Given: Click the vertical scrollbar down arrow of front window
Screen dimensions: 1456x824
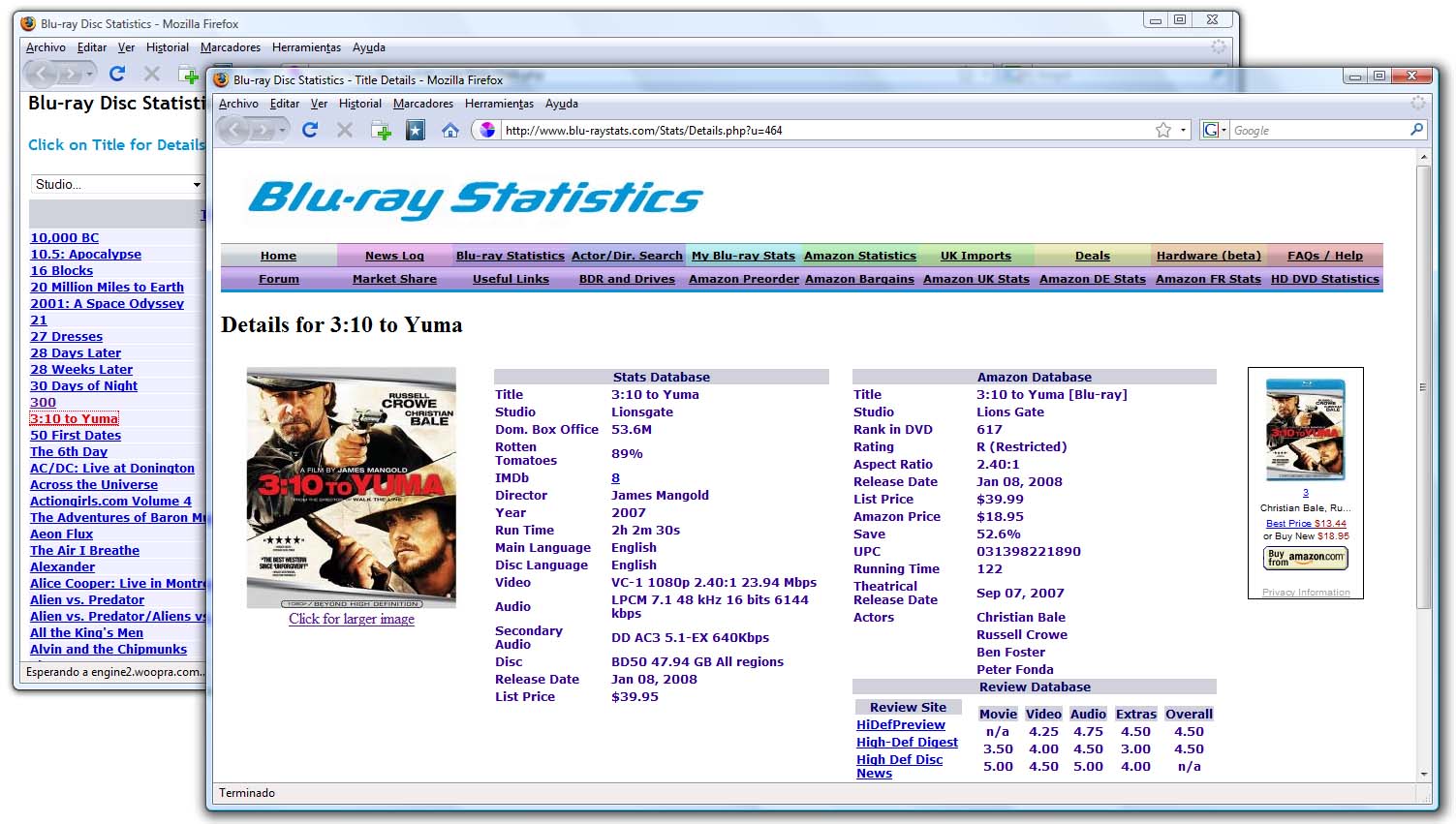Looking at the screenshot, I should 1423,774.
